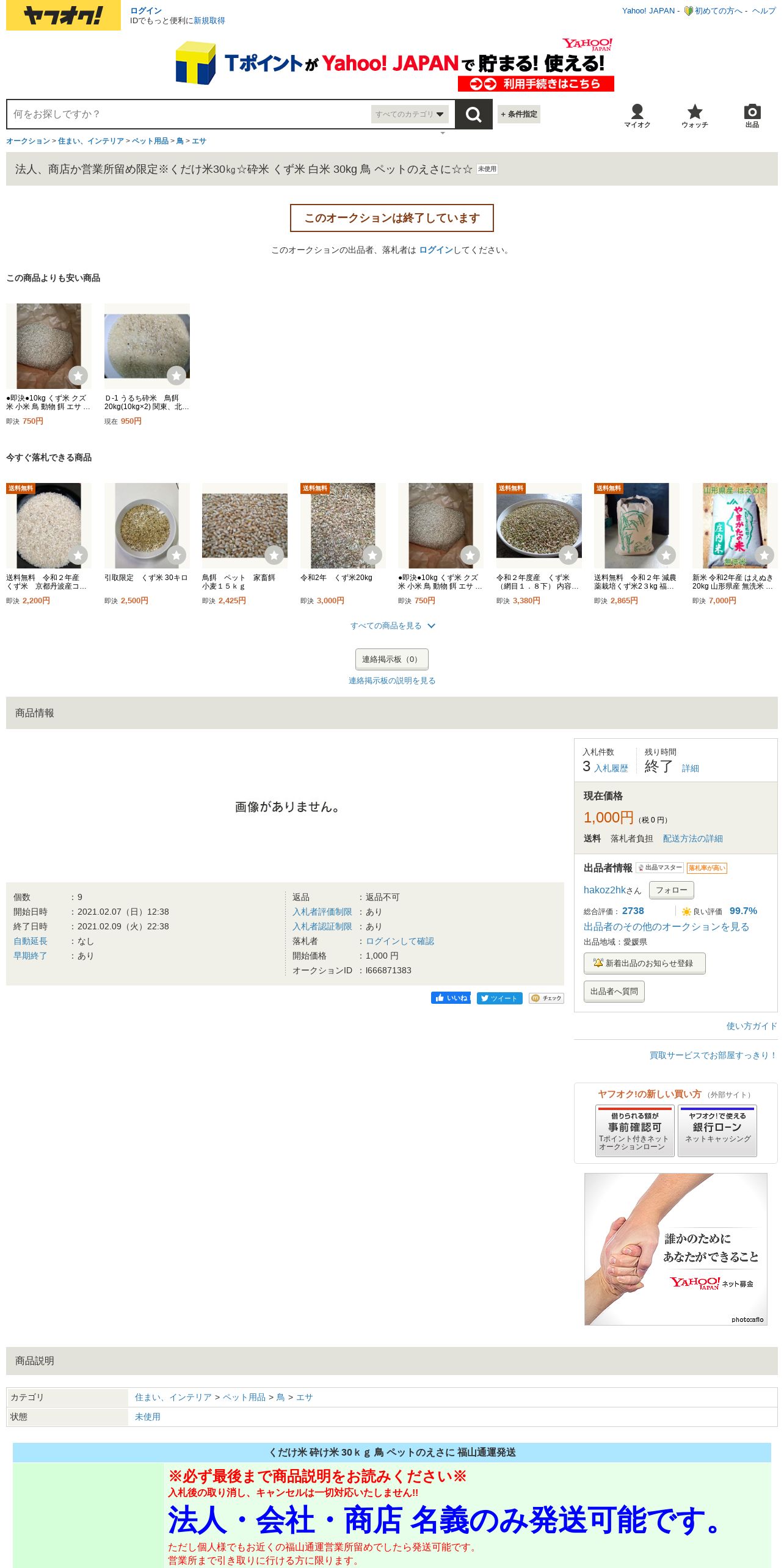Expand すべての商品を見る
The width and height of the screenshot is (784, 1568).
click(392, 625)
